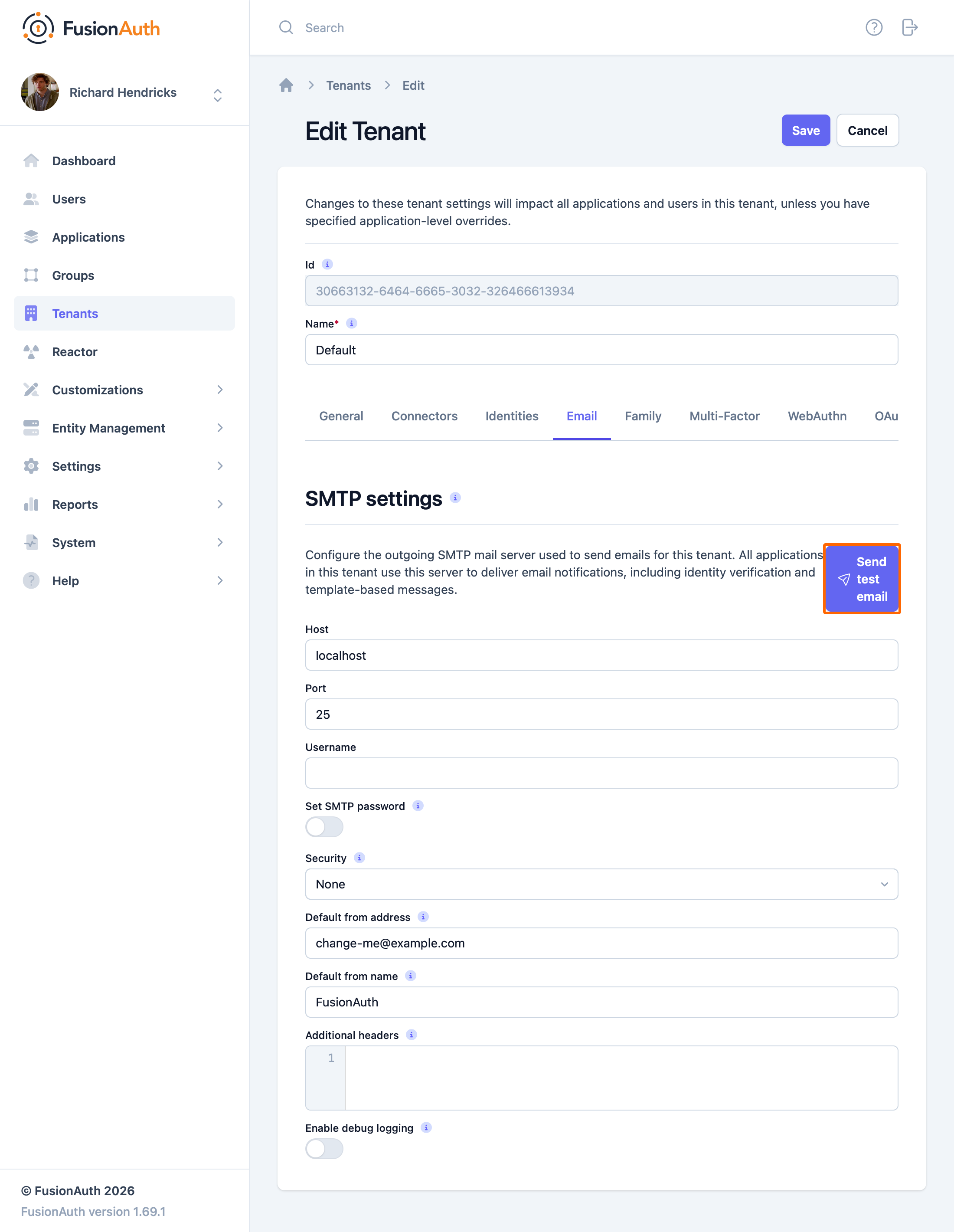Expand the Customizations submenu
Screen dimensions: 954x1232
(124, 390)
